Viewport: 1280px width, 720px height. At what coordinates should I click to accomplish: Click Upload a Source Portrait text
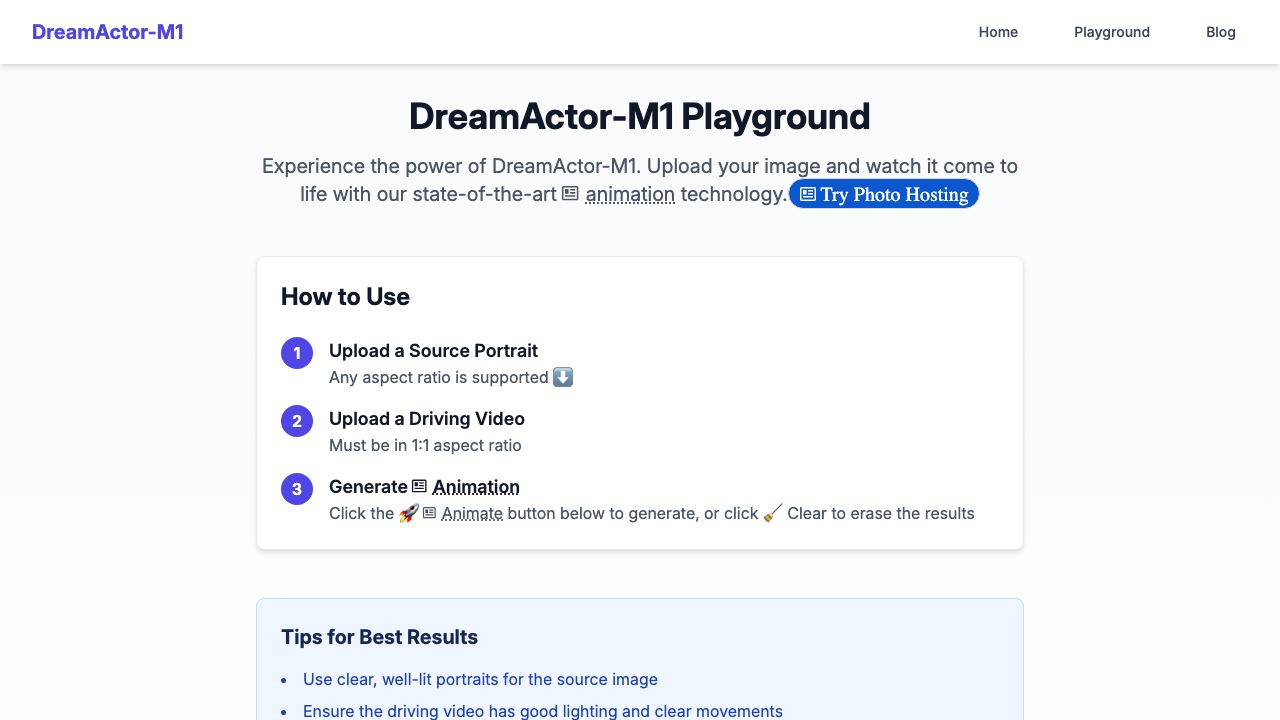[433, 350]
